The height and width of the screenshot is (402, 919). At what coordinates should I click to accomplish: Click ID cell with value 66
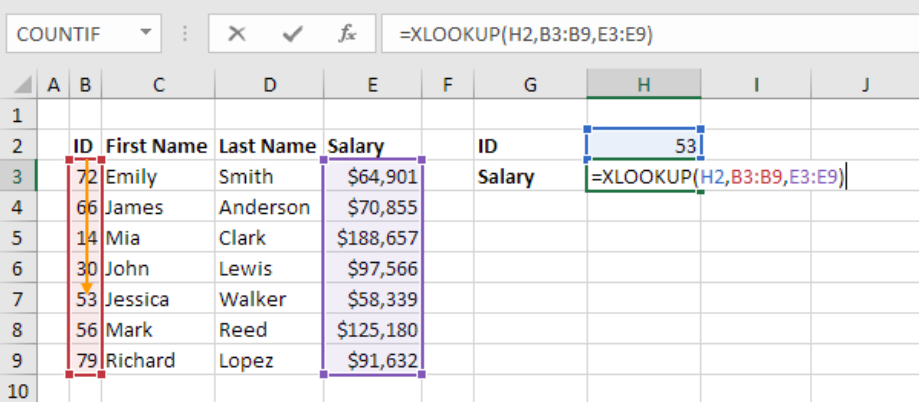[x=86, y=207]
